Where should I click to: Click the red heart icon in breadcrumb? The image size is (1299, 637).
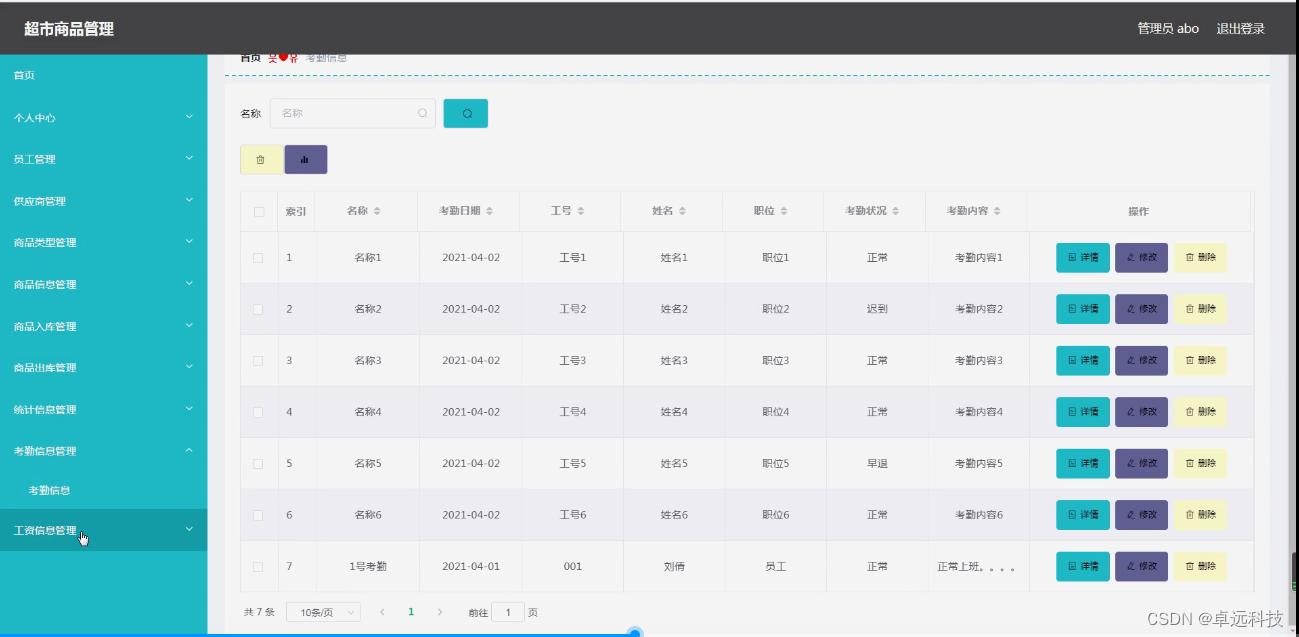pyautogui.click(x=283, y=56)
